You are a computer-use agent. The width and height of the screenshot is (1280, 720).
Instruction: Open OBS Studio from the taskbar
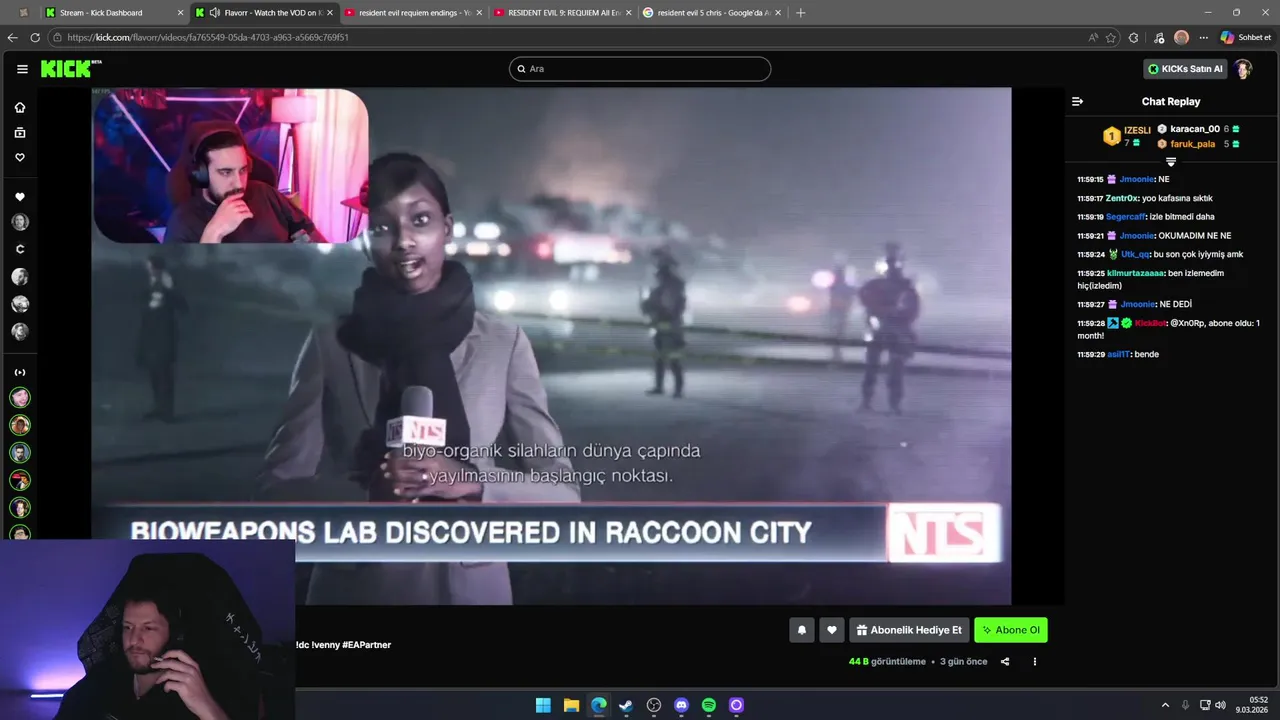tap(654, 705)
